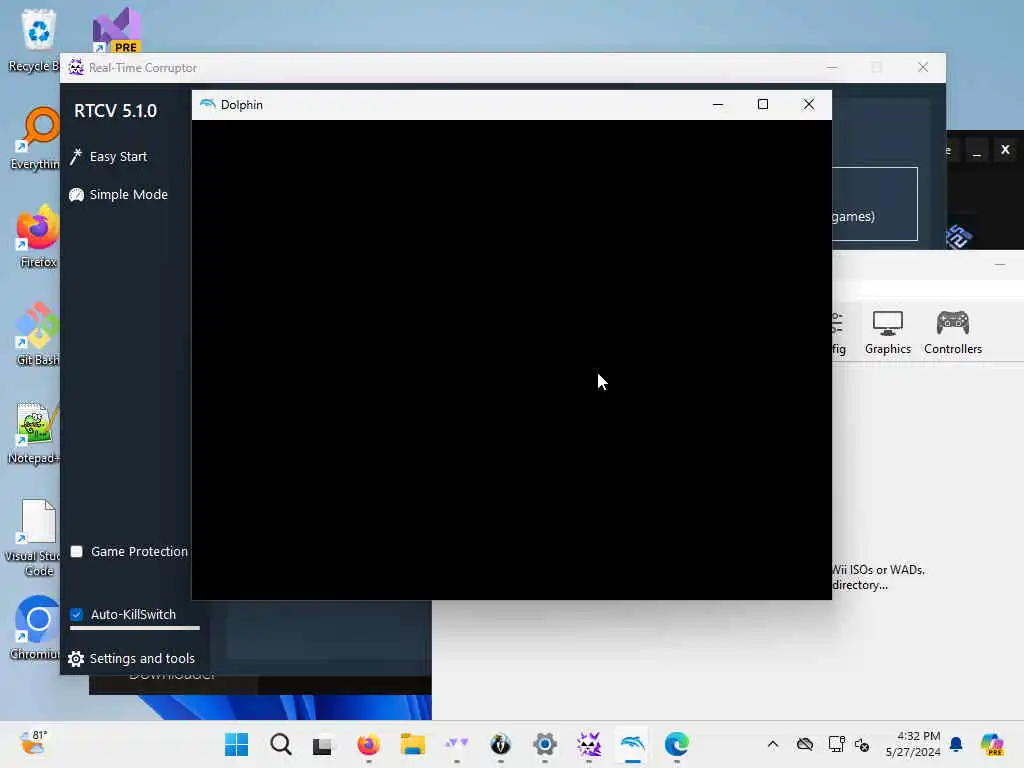Click the Easy Start wand icon

pyautogui.click(x=76, y=157)
